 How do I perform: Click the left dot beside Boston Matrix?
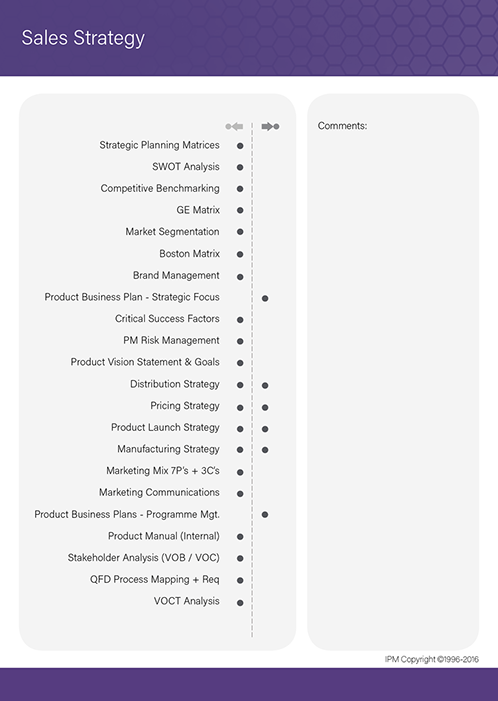(240, 254)
